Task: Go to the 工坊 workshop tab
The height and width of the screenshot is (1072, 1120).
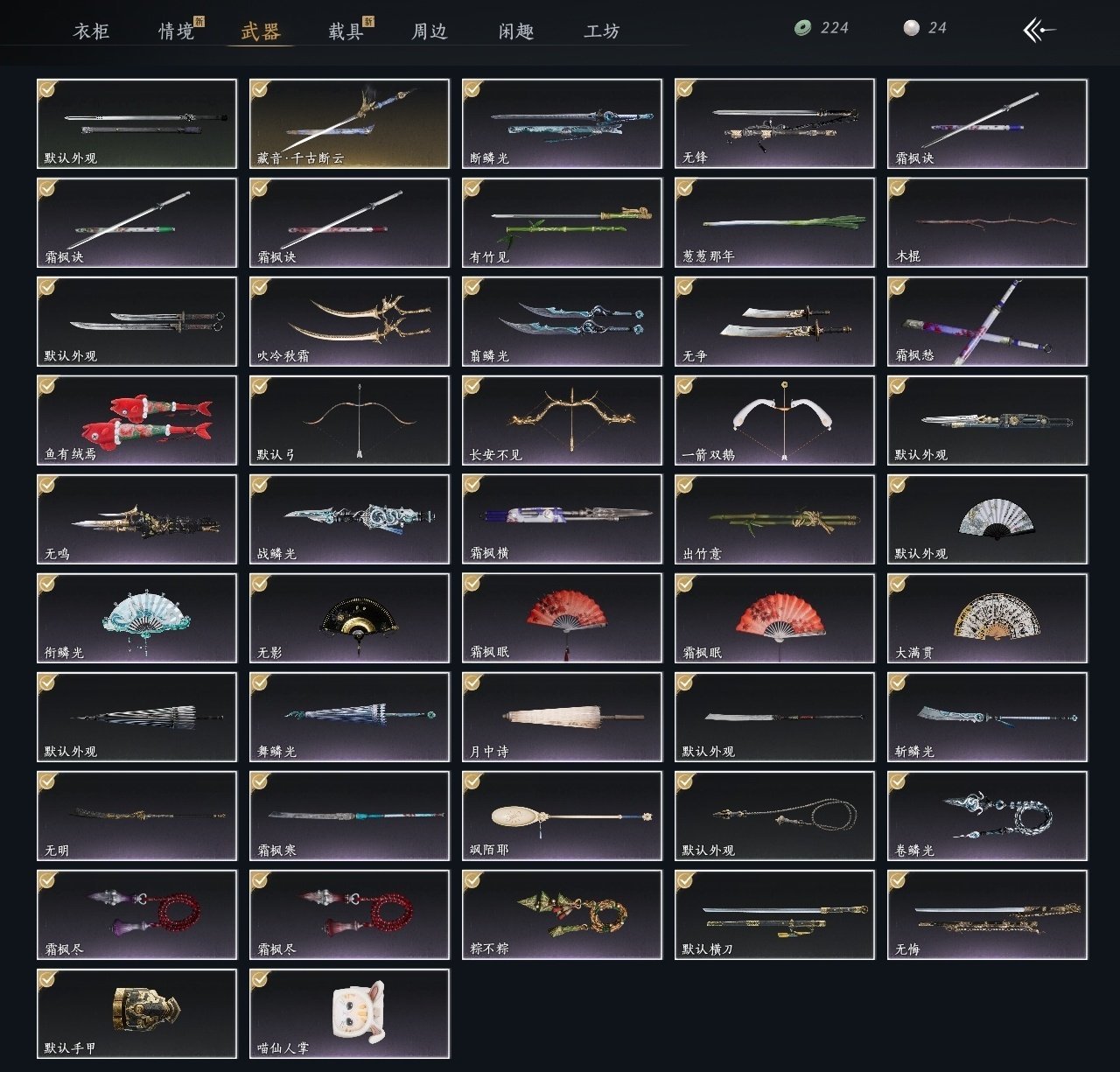Action: coord(602,32)
